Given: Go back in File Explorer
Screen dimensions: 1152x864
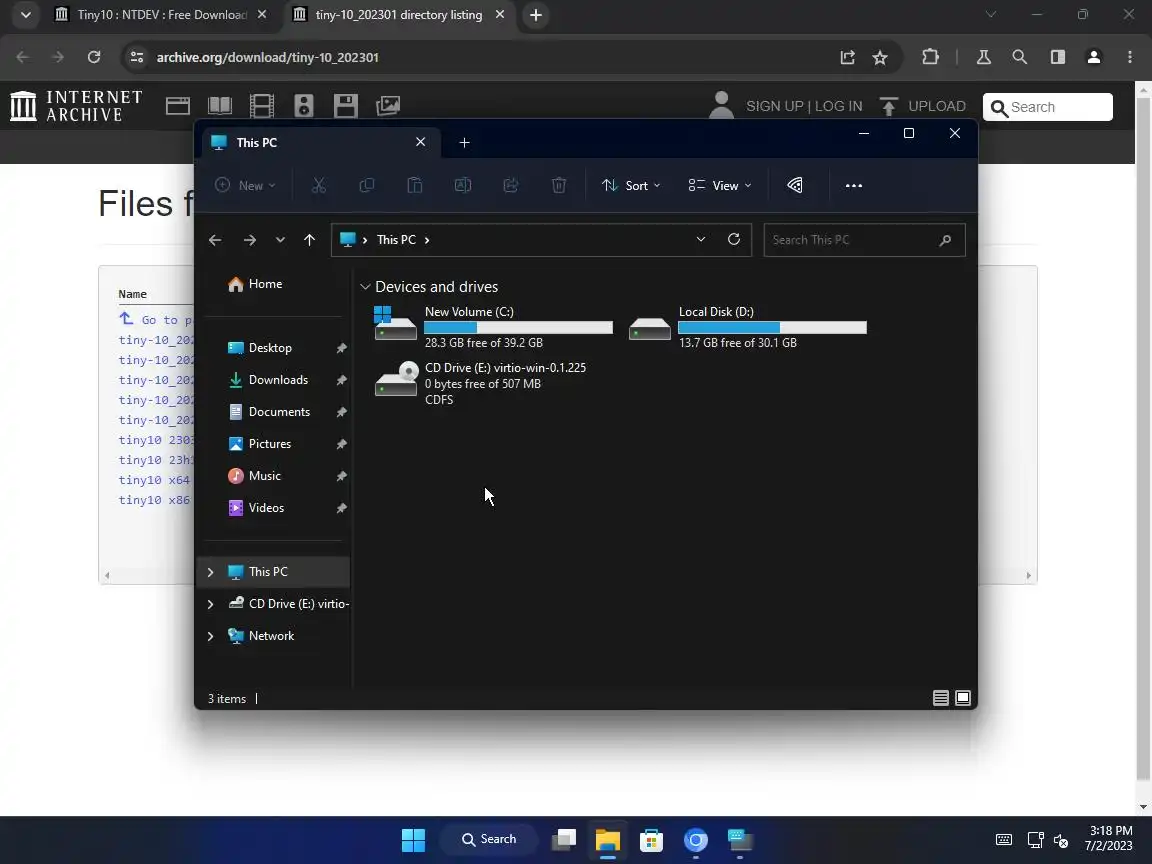Looking at the screenshot, I should point(215,240).
